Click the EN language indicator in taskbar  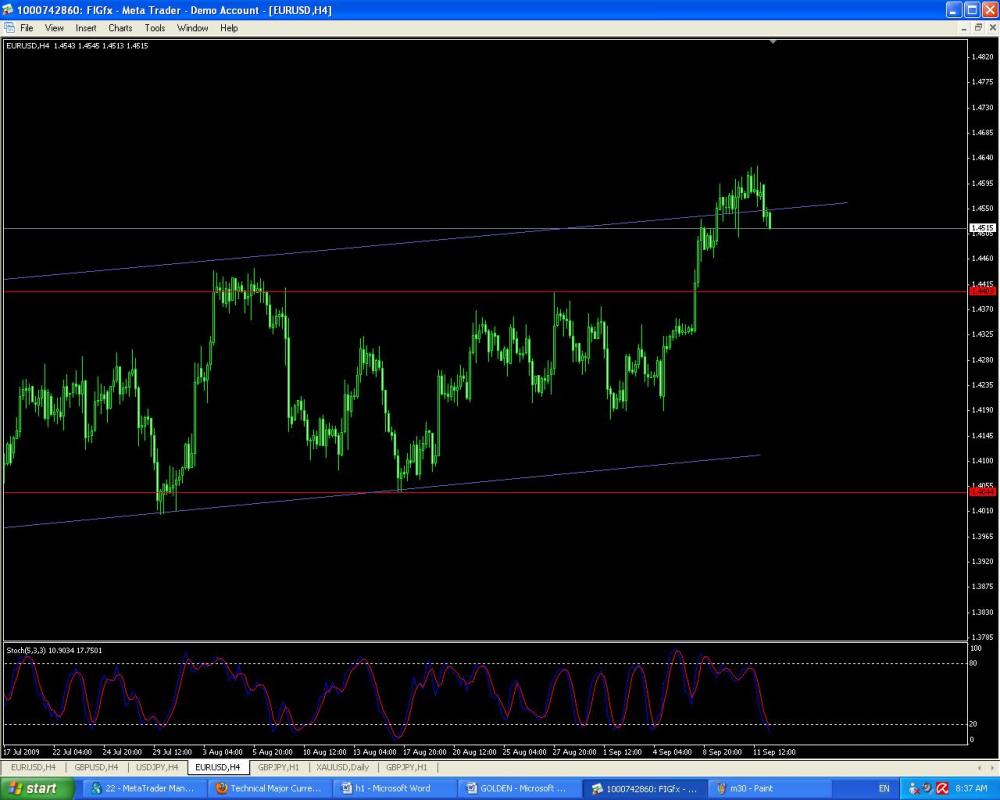pos(883,788)
